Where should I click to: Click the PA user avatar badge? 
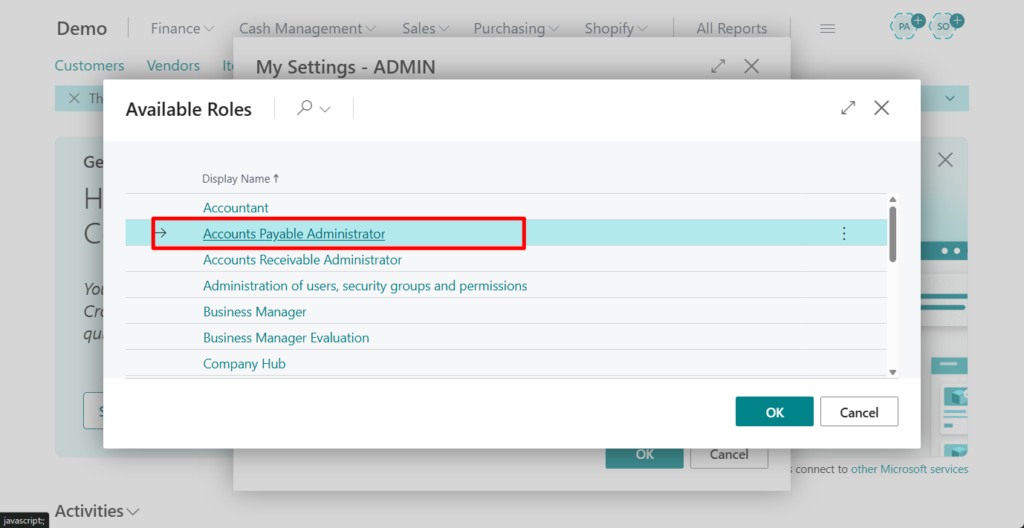pyautogui.click(x=906, y=26)
